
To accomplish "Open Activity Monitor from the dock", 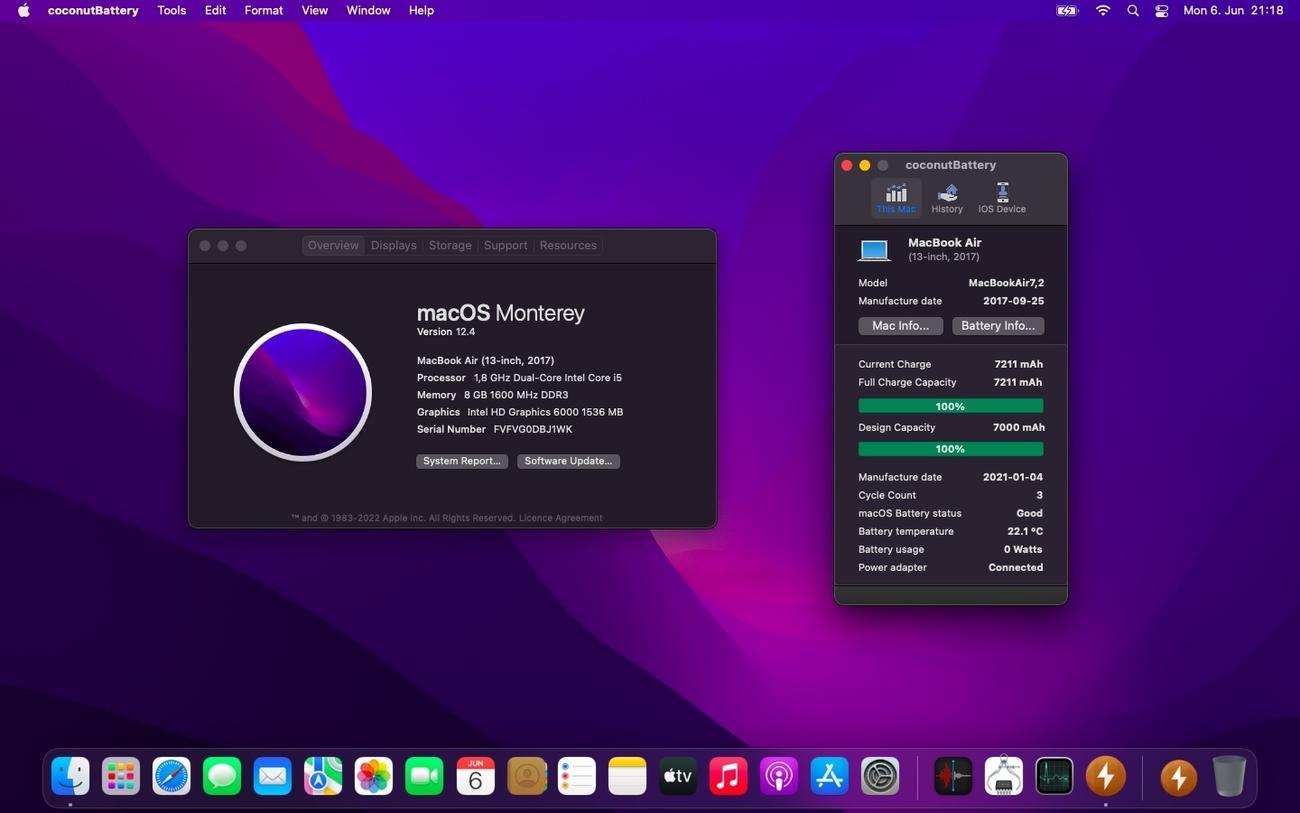I will pyautogui.click(x=1054, y=776).
